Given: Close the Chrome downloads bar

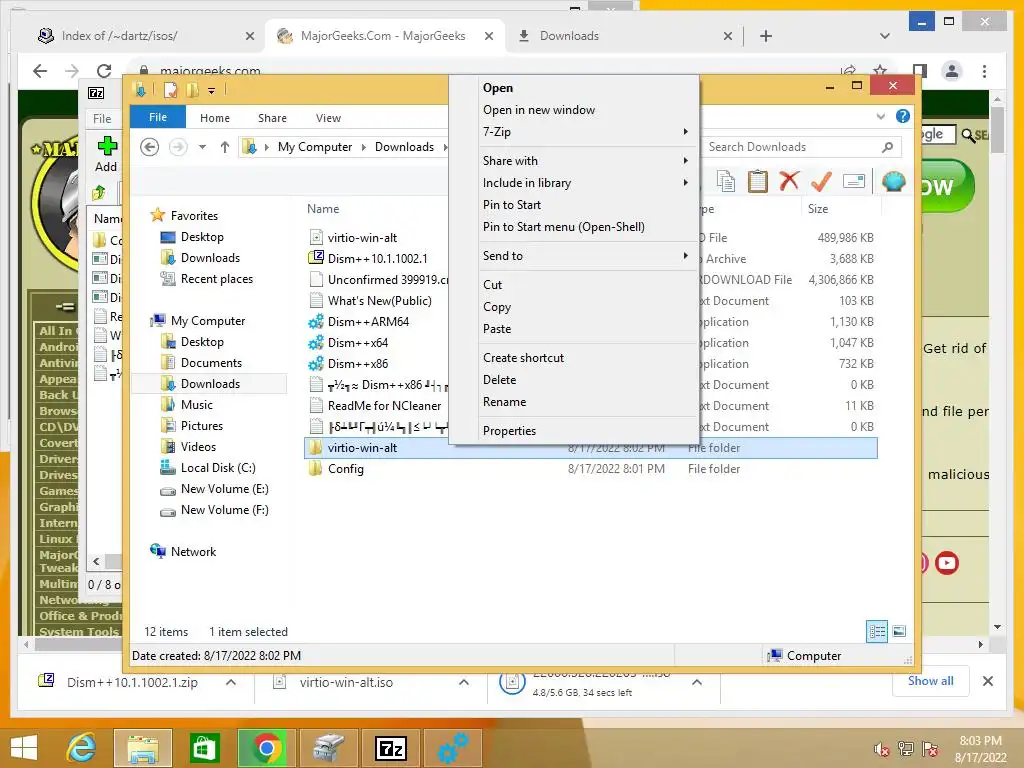Looking at the screenshot, I should (987, 681).
